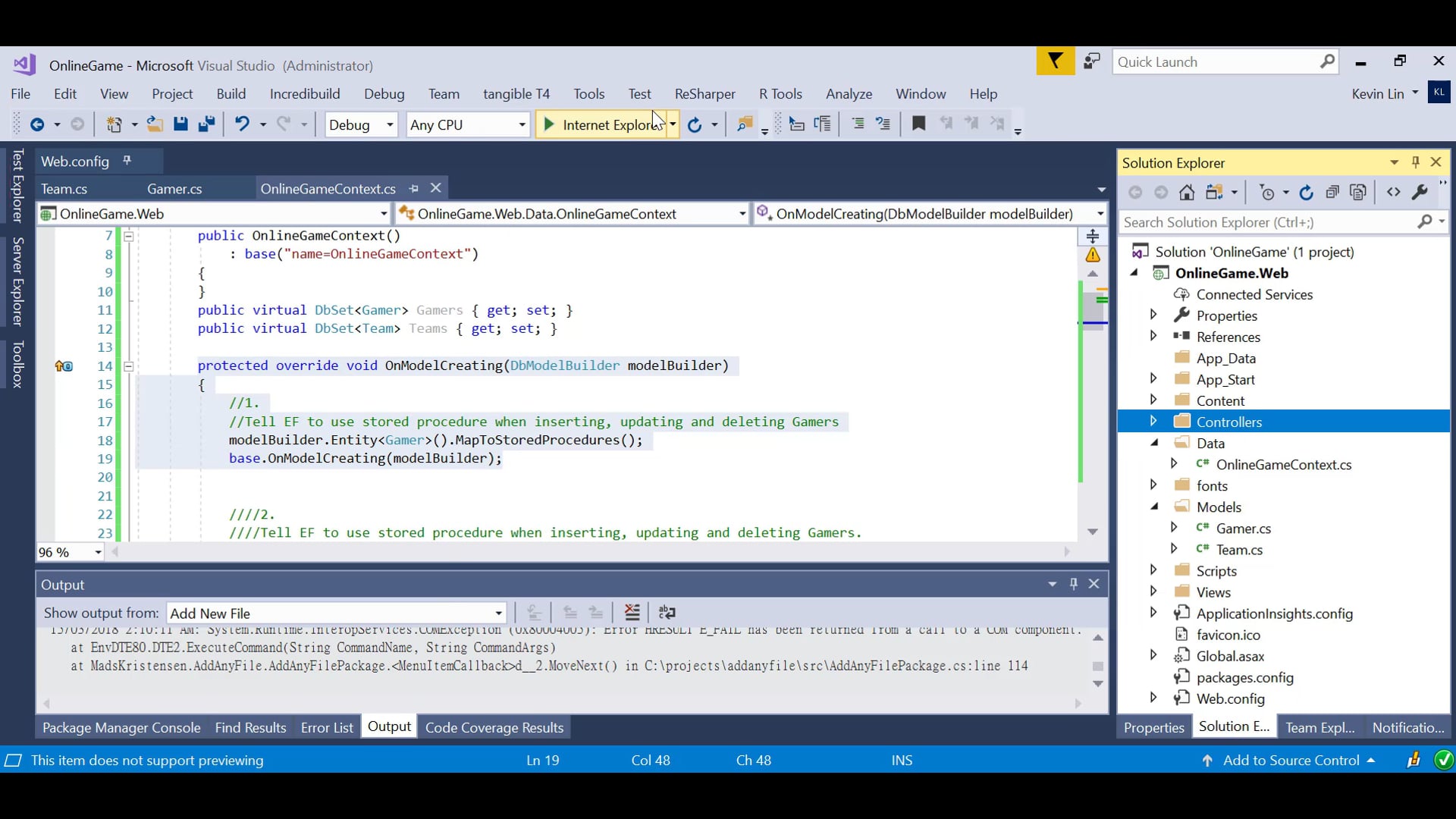Switch to the Gamer.cs tab
1456x819 pixels.
[x=176, y=188]
